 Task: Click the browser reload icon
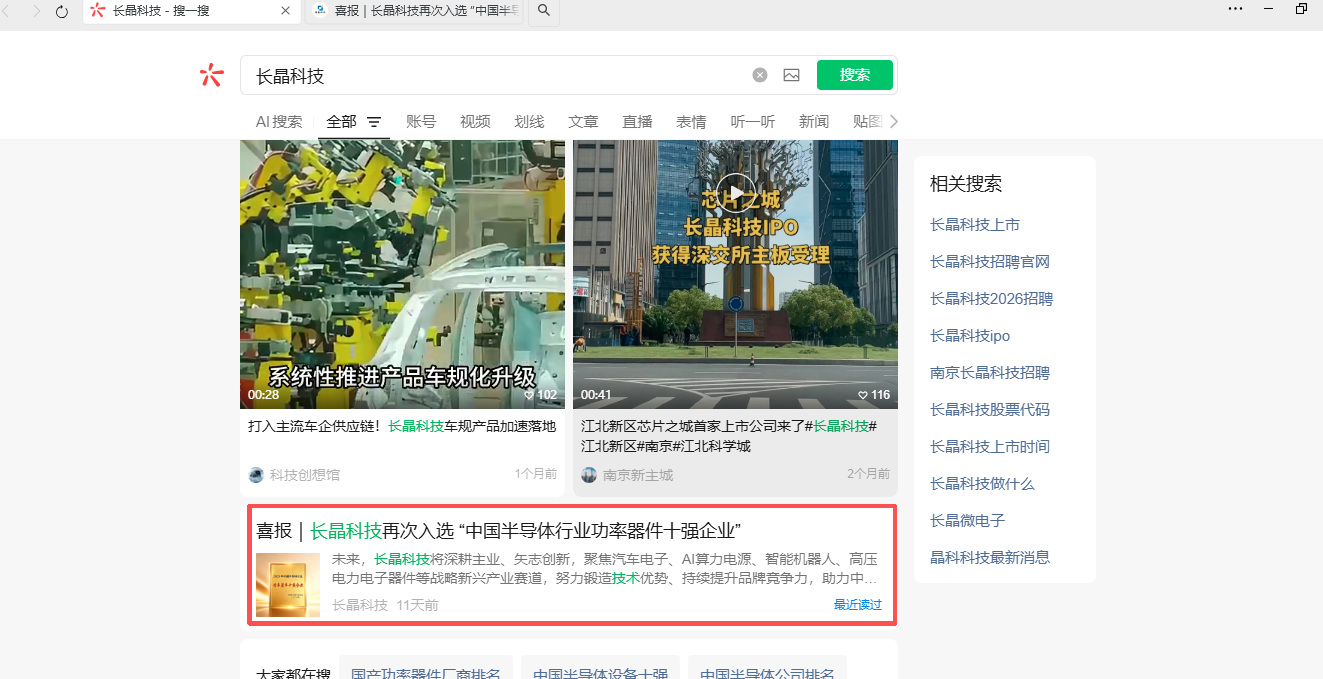pos(62,11)
